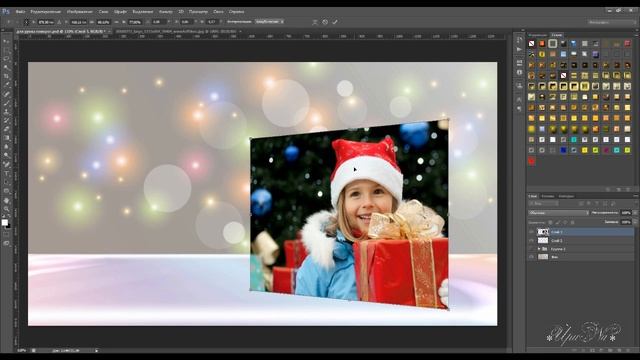Viewport: 640px width, 360px height.
Task: Hide the highlighted top layer's eye
Action: 531,232
